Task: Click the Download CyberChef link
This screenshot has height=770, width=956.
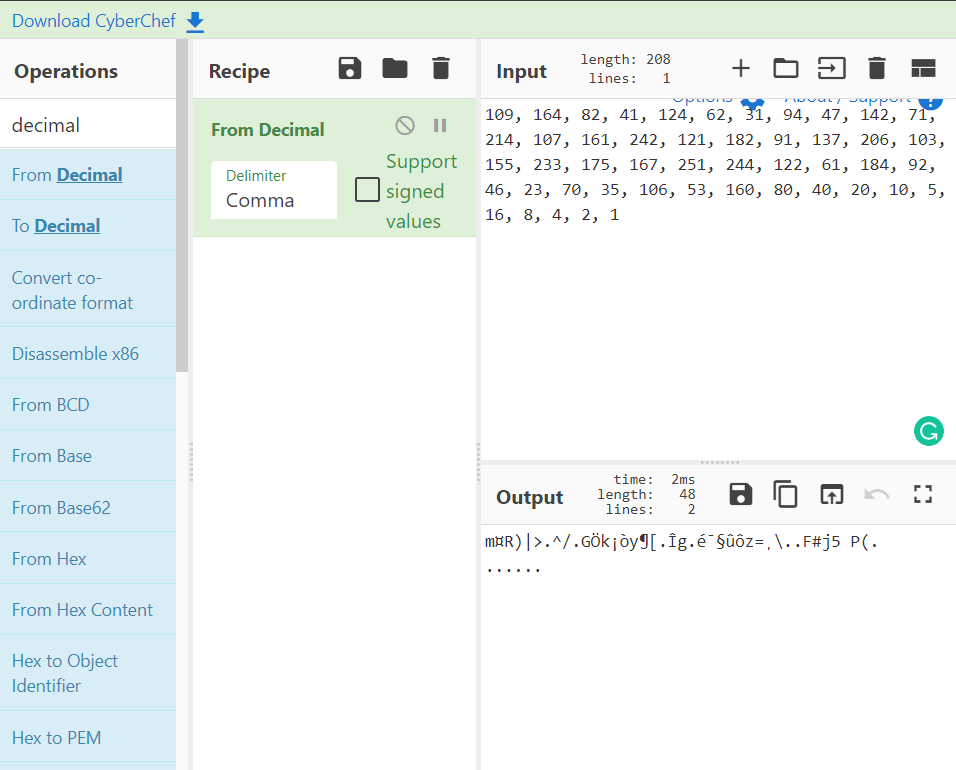Action: 94,21
